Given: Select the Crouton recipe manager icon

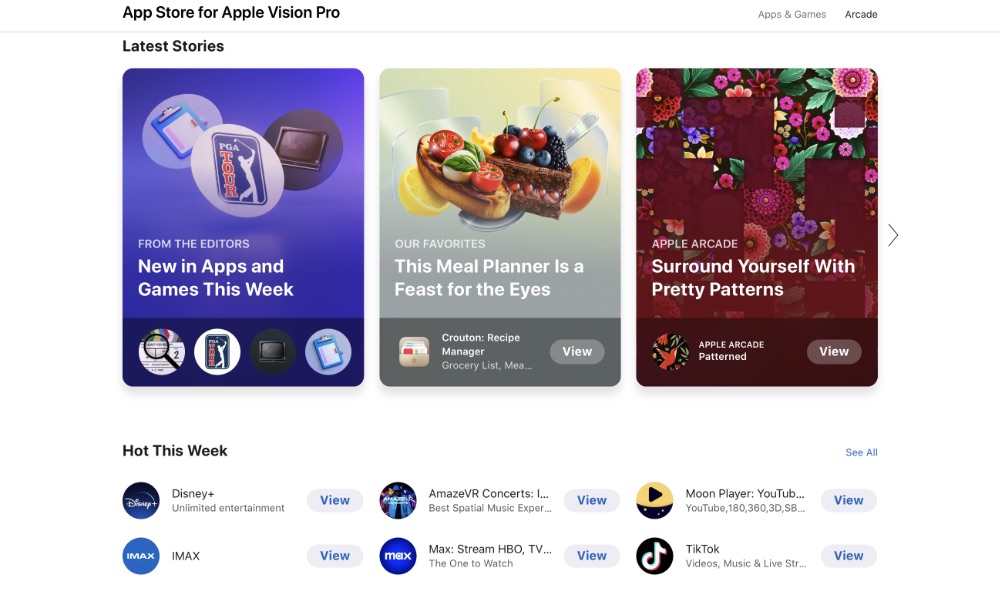Looking at the screenshot, I should [x=414, y=352].
